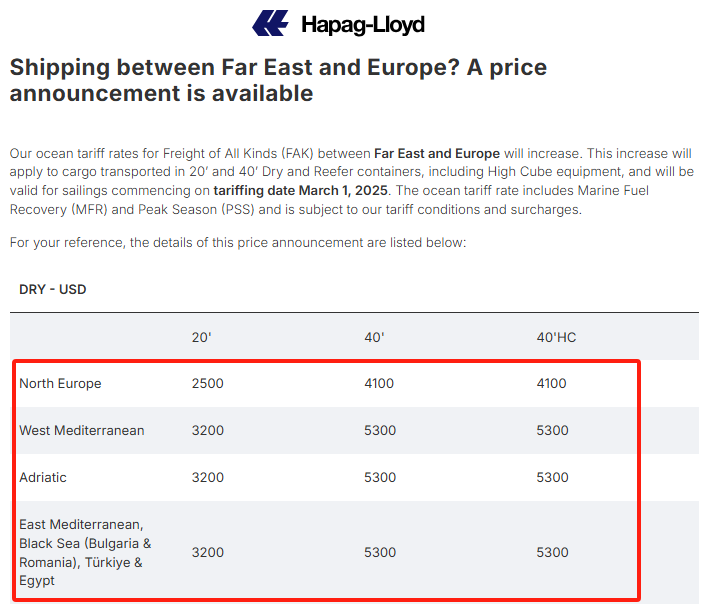The width and height of the screenshot is (710, 614).
Task: Click the 'tariffing date March 1, 2025' text
Action: click(x=302, y=191)
